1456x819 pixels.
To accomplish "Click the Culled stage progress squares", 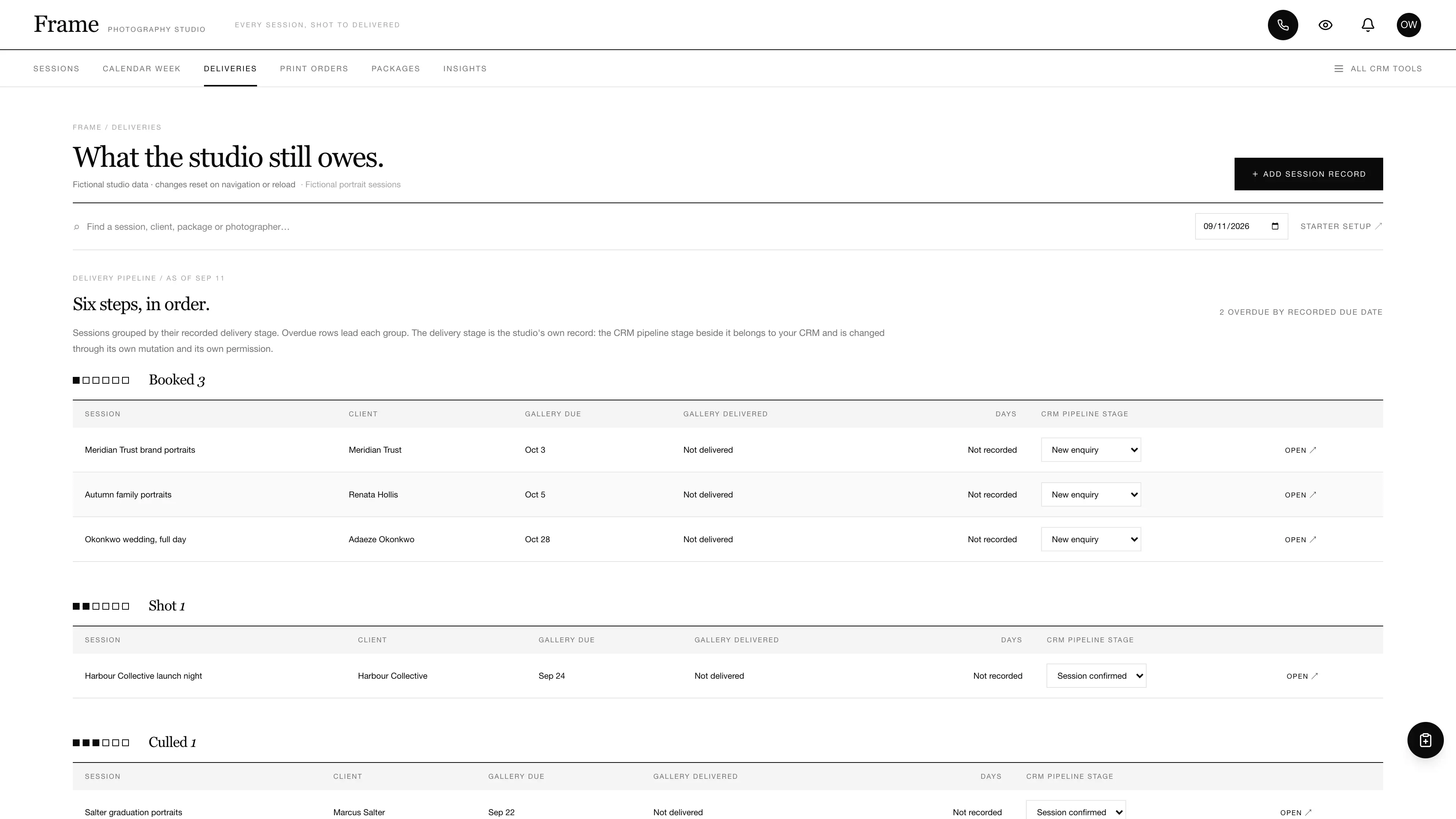I will click(x=101, y=743).
